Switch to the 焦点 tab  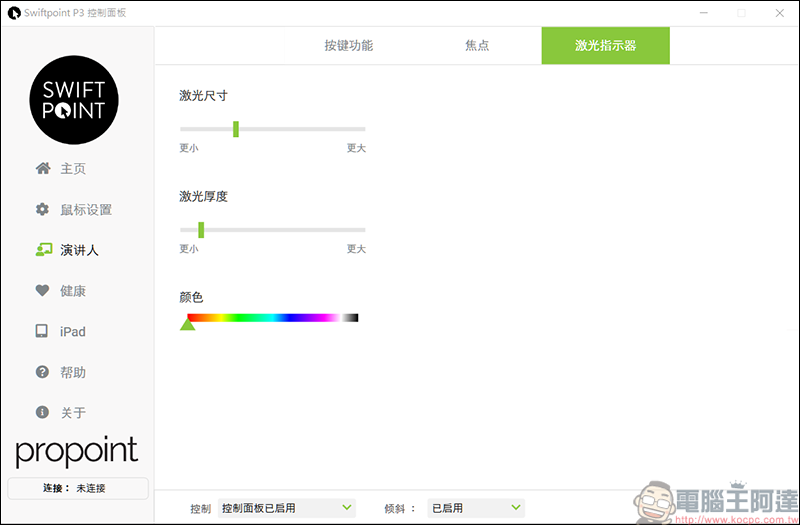(x=477, y=45)
